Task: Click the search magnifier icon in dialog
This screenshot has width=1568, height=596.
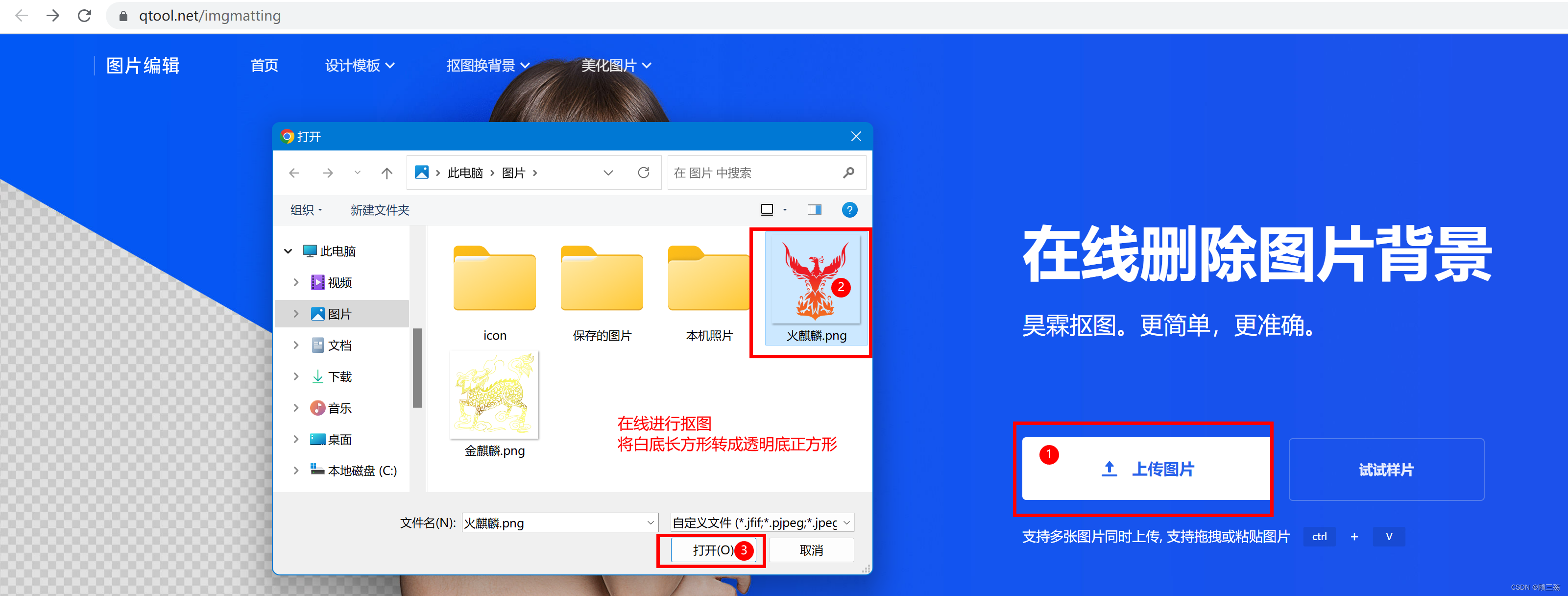Action: tap(848, 173)
